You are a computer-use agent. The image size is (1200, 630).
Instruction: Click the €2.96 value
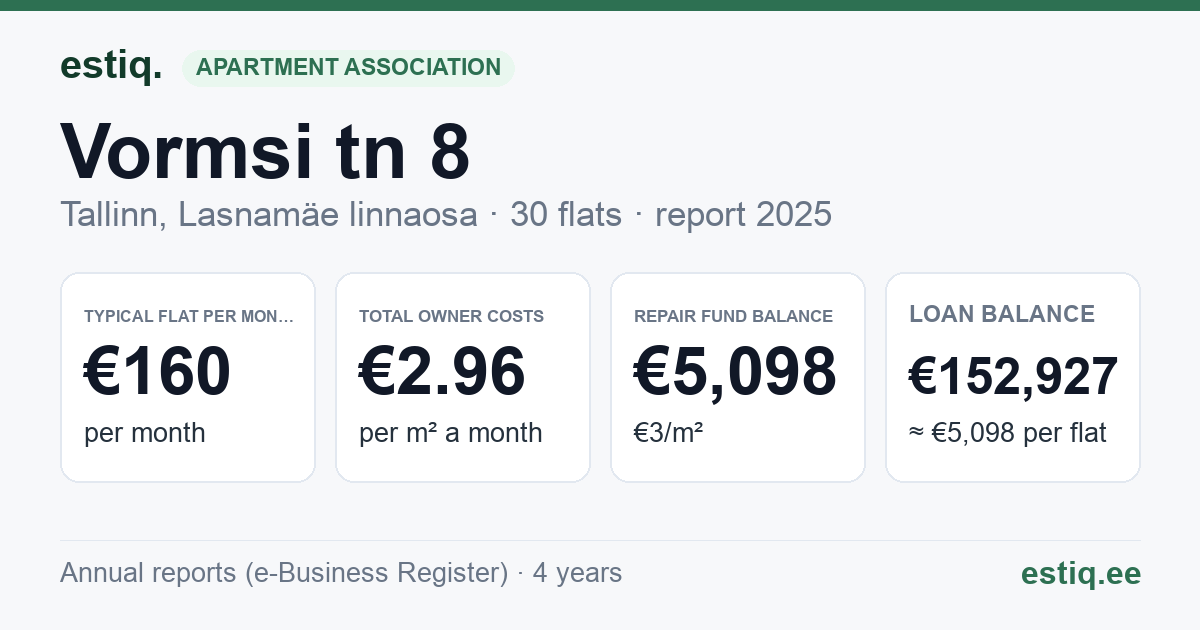point(442,371)
